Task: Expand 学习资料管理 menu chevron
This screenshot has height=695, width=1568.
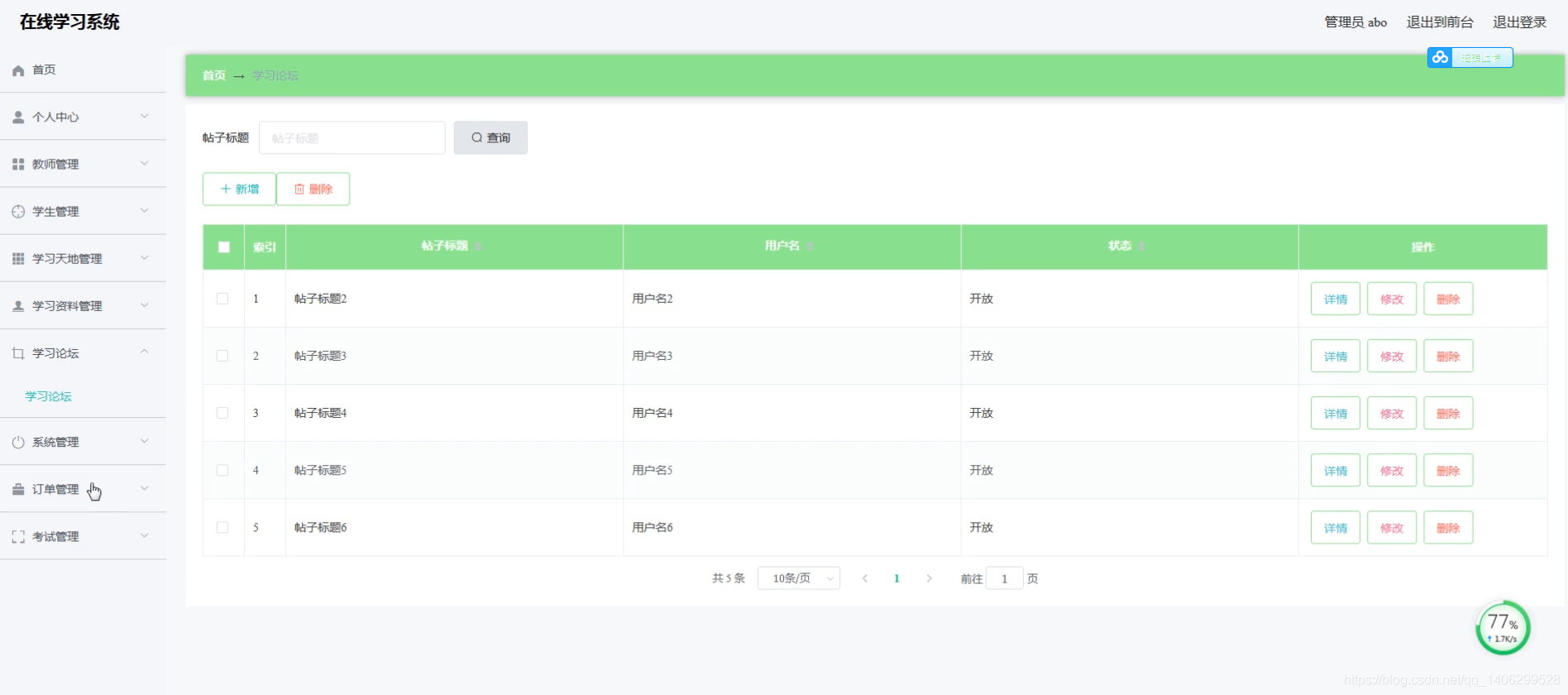Action: [145, 305]
